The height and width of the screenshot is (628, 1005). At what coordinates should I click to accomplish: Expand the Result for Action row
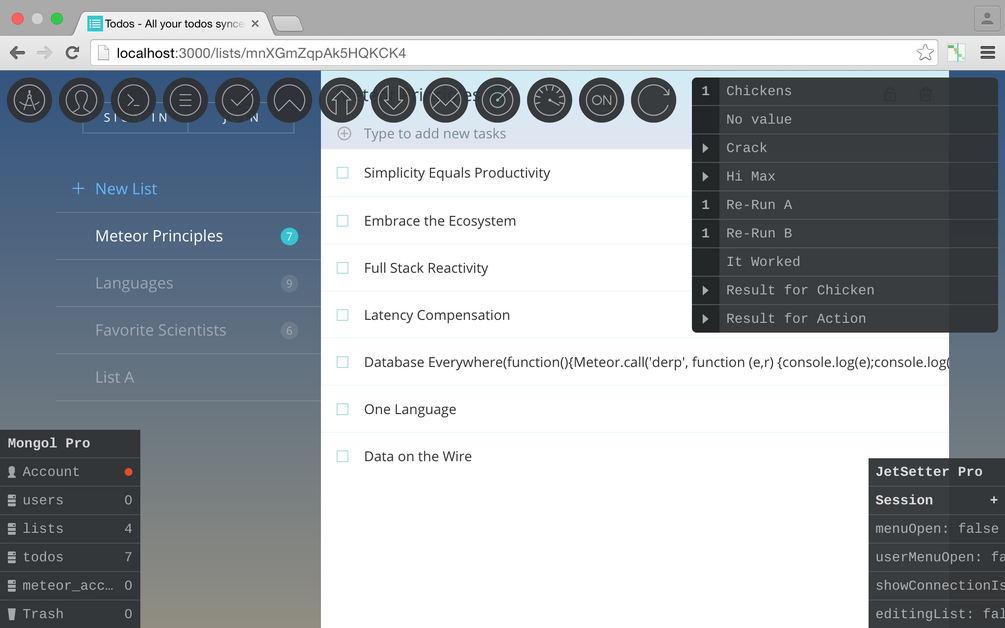[705, 318]
